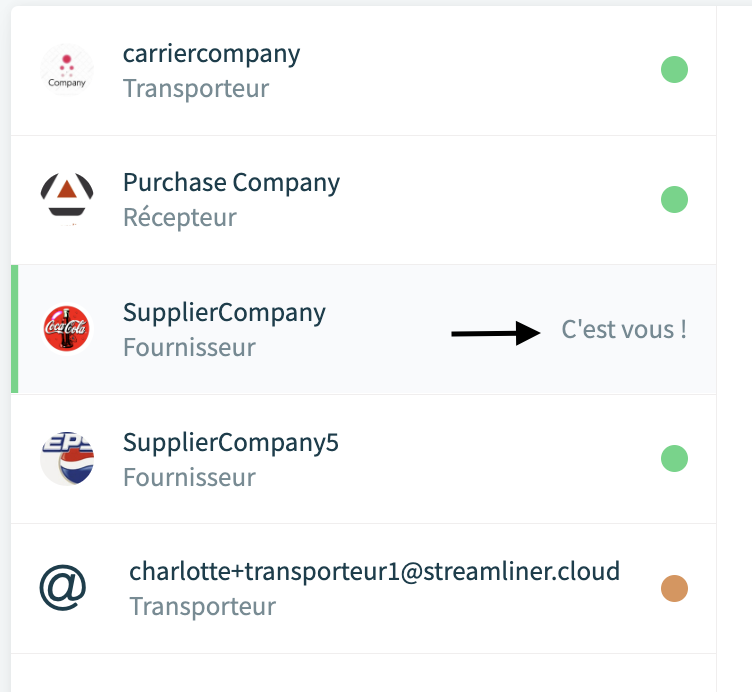Click the orange status dot for charlotte+transporteur1

tap(674, 588)
